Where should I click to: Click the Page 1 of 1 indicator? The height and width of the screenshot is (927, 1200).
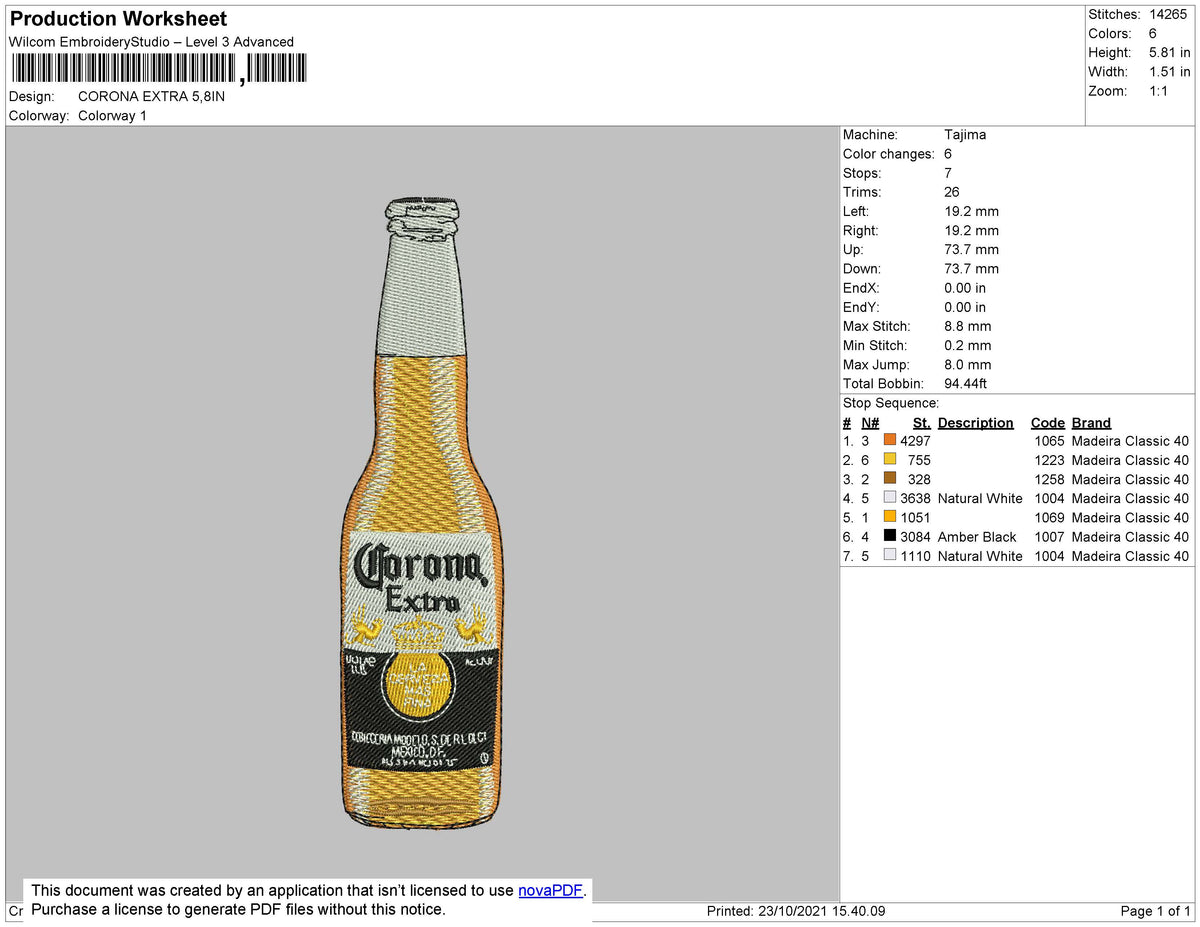[x=1154, y=911]
